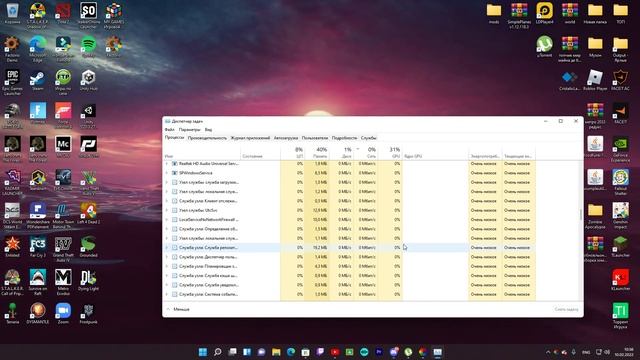Select the Microsoft Edge desktop icon
The image size is (640, 360).
click(x=38, y=49)
